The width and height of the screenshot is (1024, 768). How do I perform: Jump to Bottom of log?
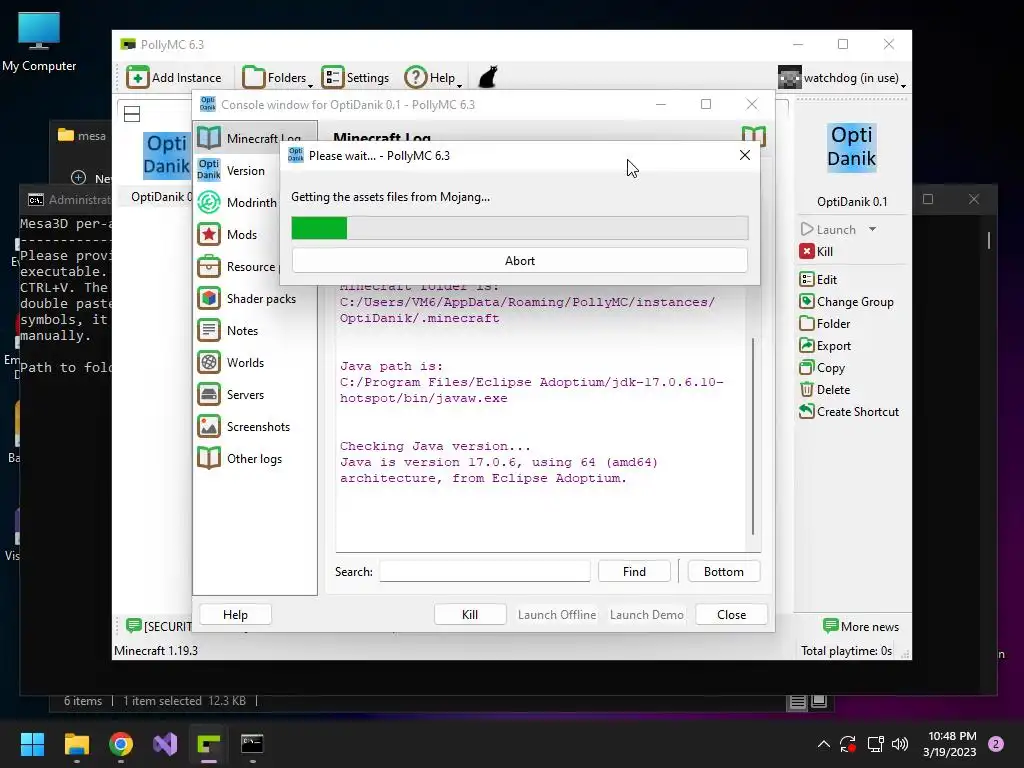[723, 571]
